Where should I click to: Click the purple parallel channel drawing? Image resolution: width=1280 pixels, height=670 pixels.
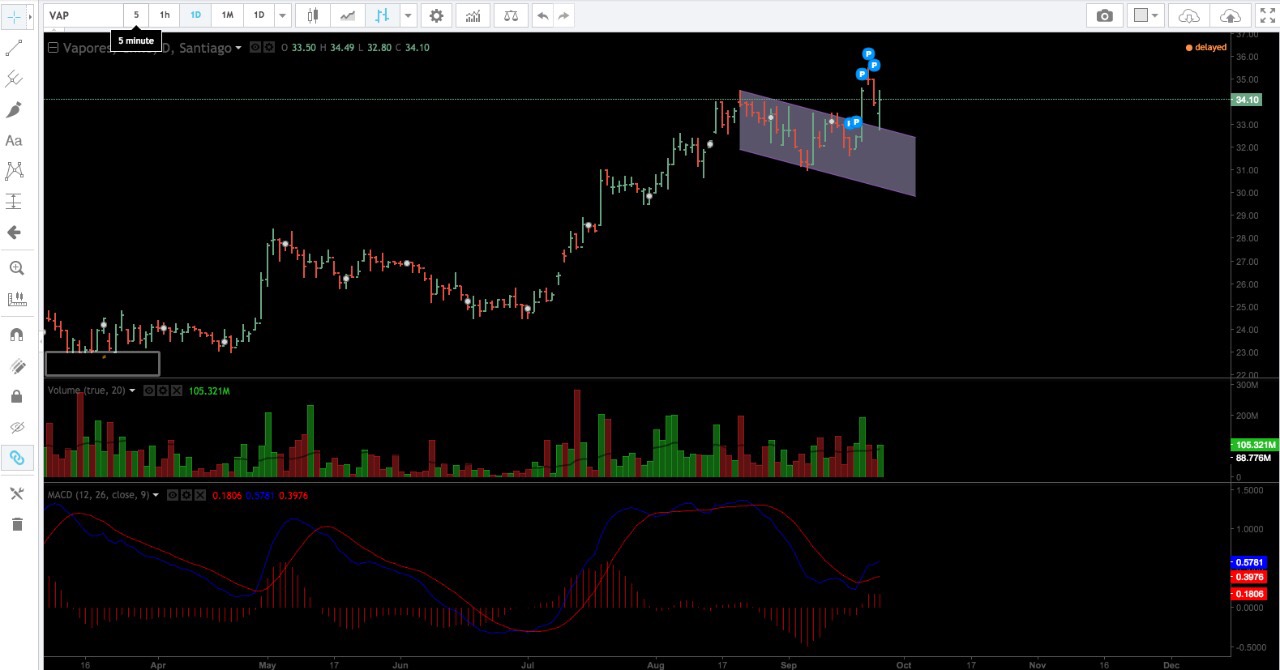827,145
